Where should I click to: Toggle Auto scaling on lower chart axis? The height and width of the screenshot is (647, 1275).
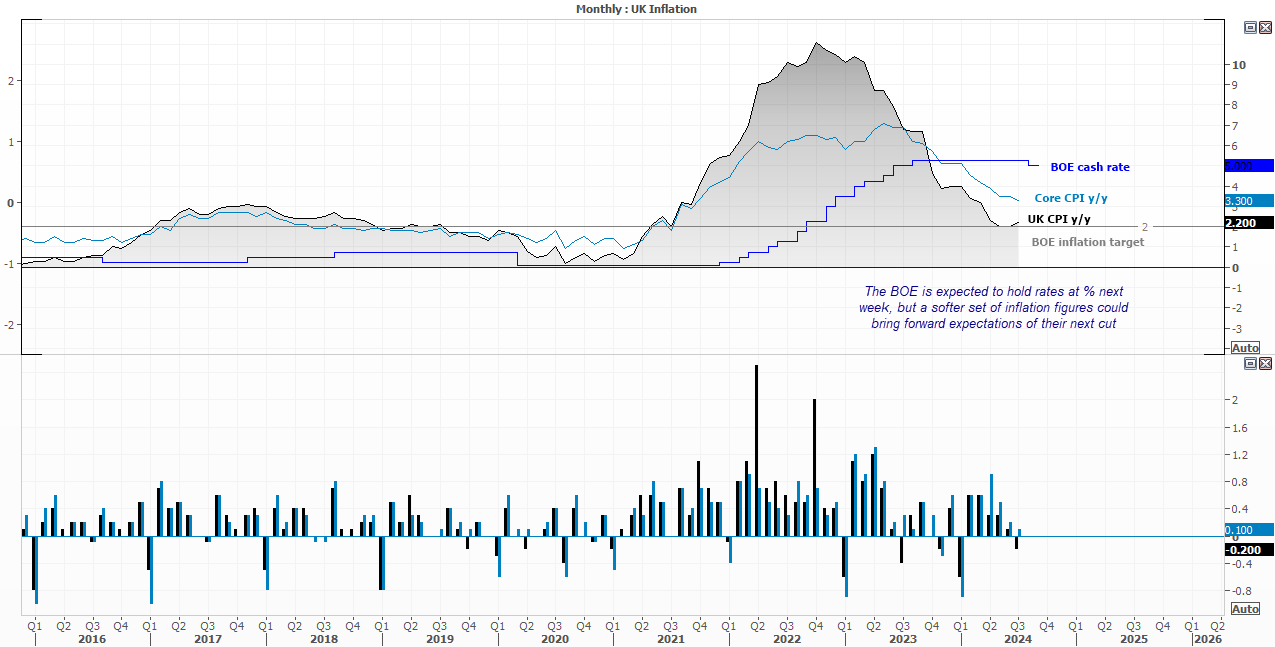pyautogui.click(x=1245, y=609)
